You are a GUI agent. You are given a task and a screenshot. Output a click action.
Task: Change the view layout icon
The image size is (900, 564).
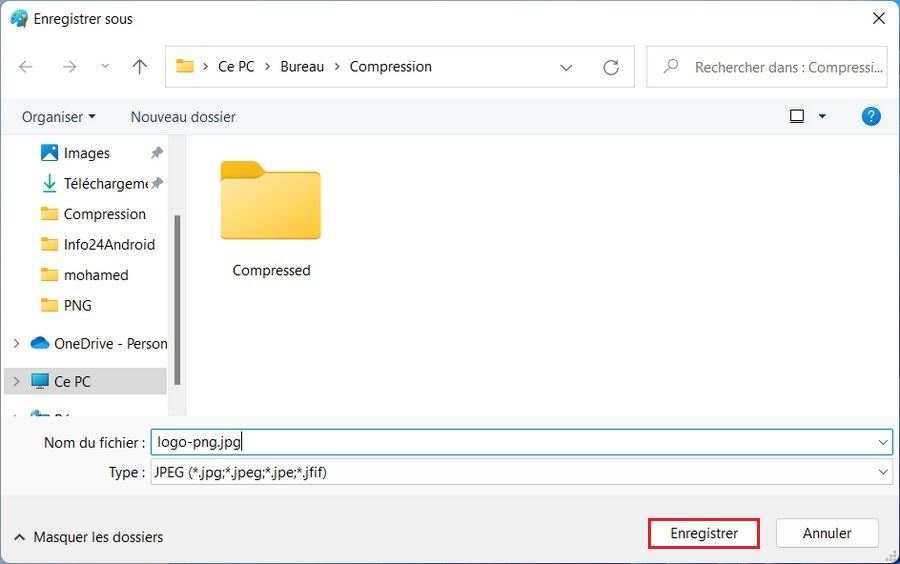tap(797, 116)
